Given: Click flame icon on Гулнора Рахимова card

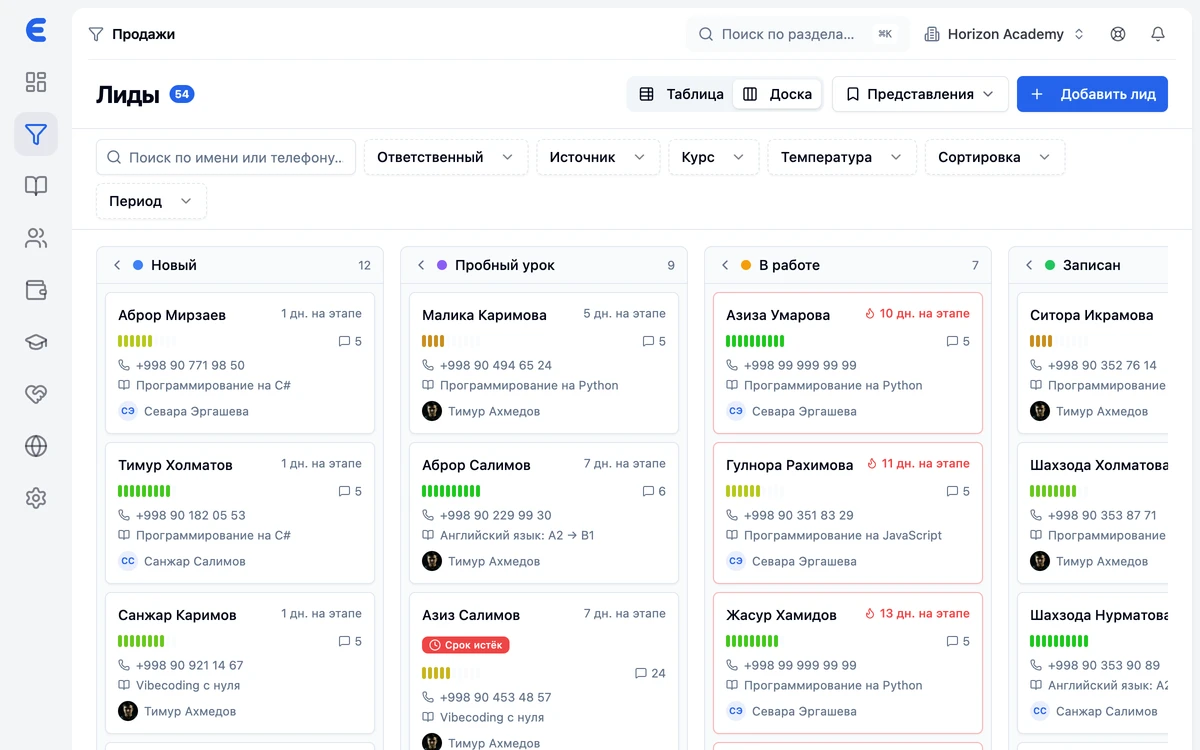Looking at the screenshot, I should coord(872,464).
